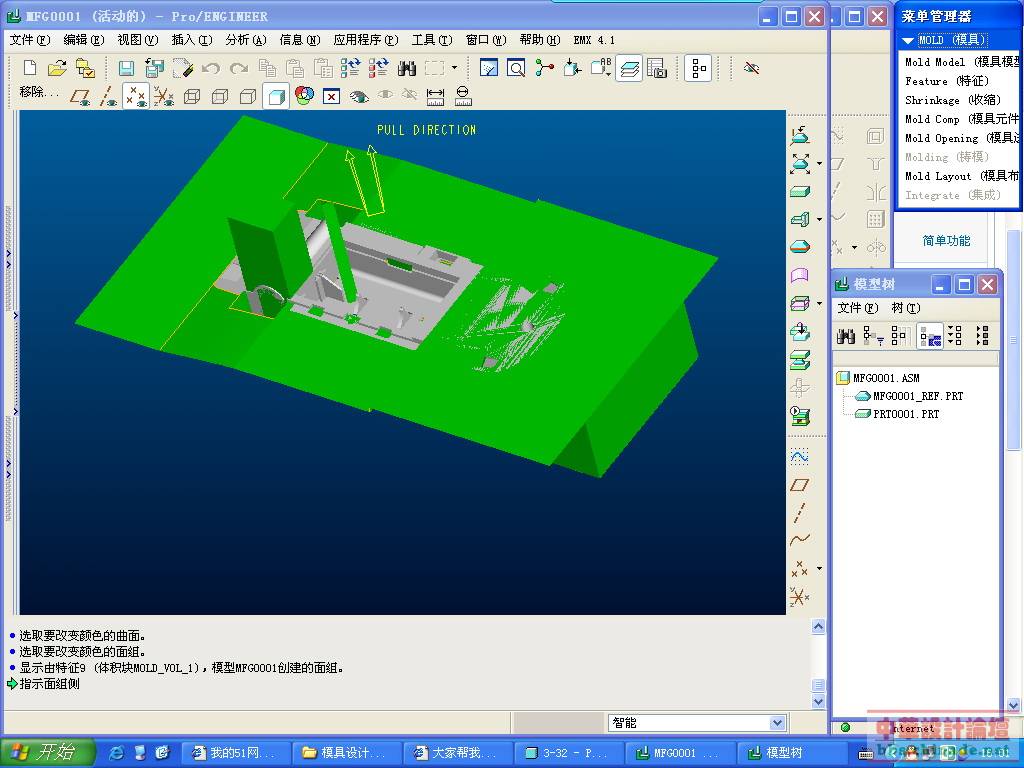
Task: Create a new file with the blank page icon
Action: pyautogui.click(x=30, y=68)
